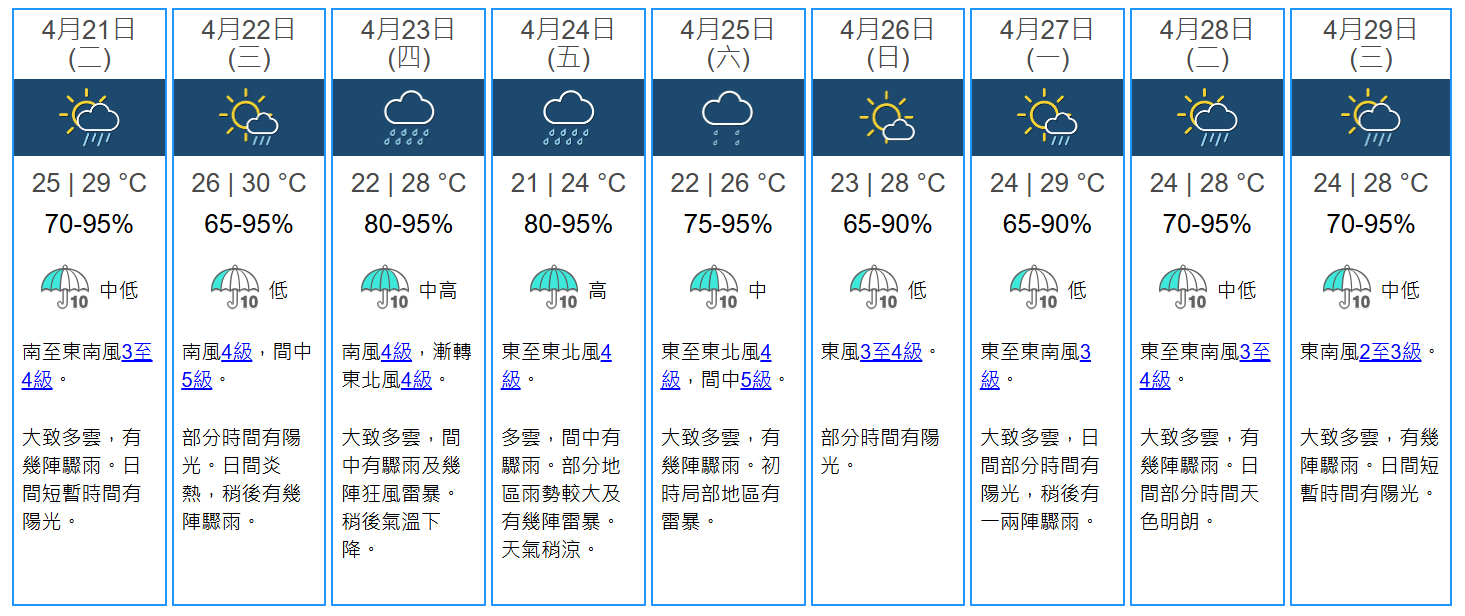Select the 4月24日 (五) date header
The width and height of the screenshot is (1465, 616).
pos(568,44)
